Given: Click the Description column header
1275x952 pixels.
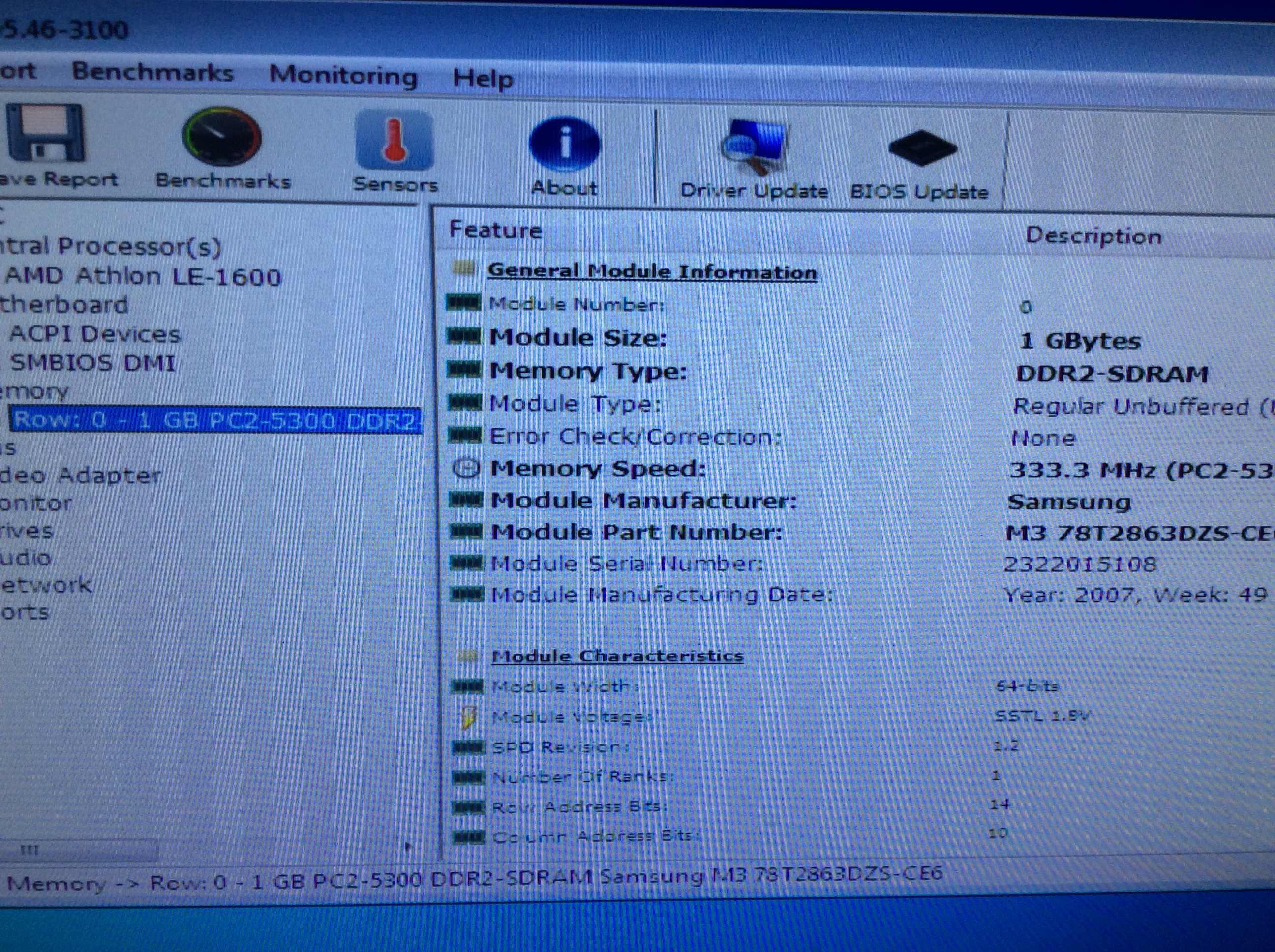Looking at the screenshot, I should tap(1093, 237).
